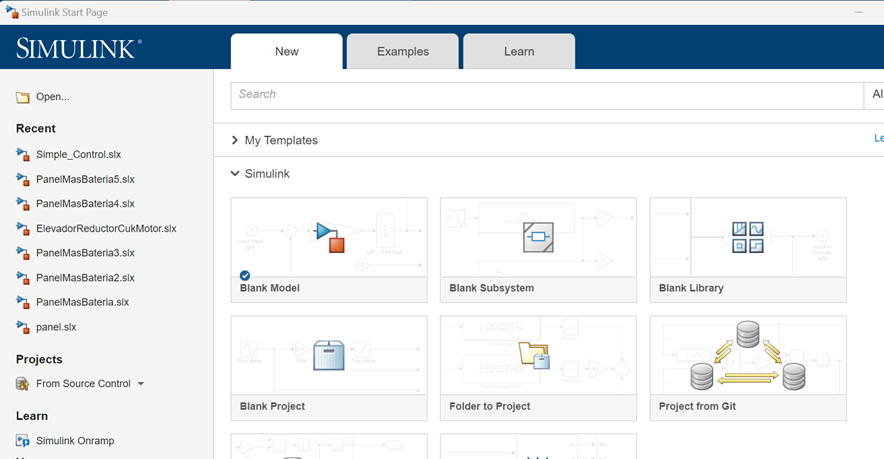The image size is (884, 459).
Task: Open recent file PanelMasBateria5.slx
Action: [84, 179]
